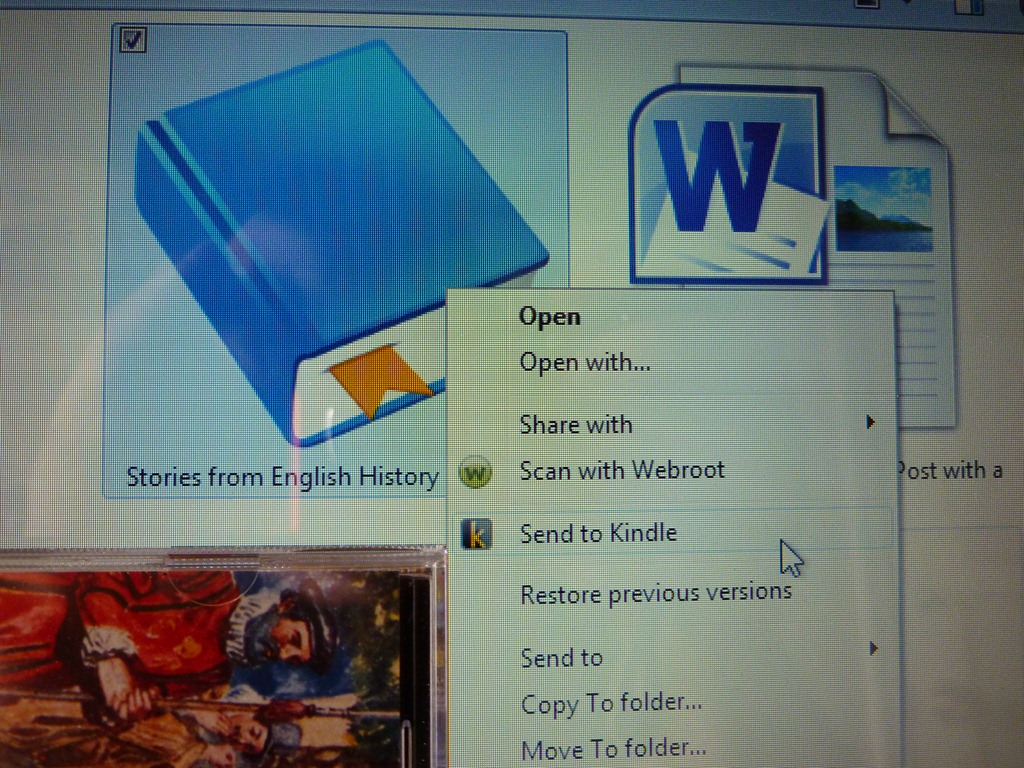1024x768 pixels.
Task: Select Open with... menu entry
Action: coord(585,362)
